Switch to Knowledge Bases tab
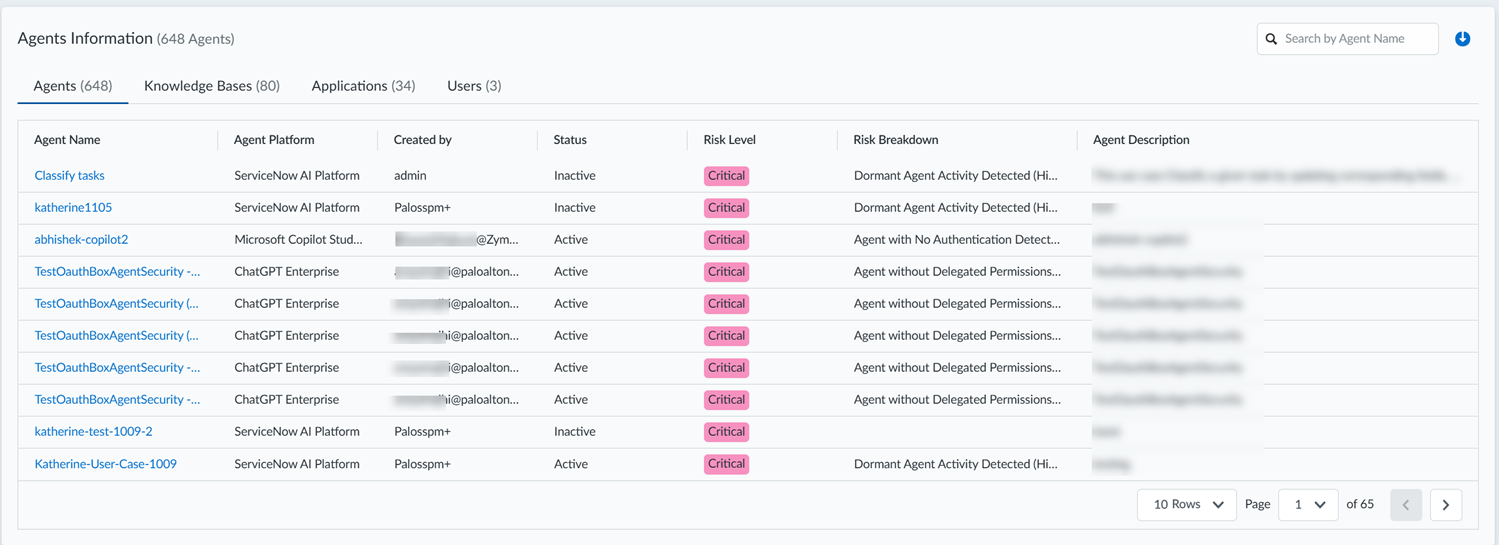This screenshot has width=1500, height=545. coord(212,86)
